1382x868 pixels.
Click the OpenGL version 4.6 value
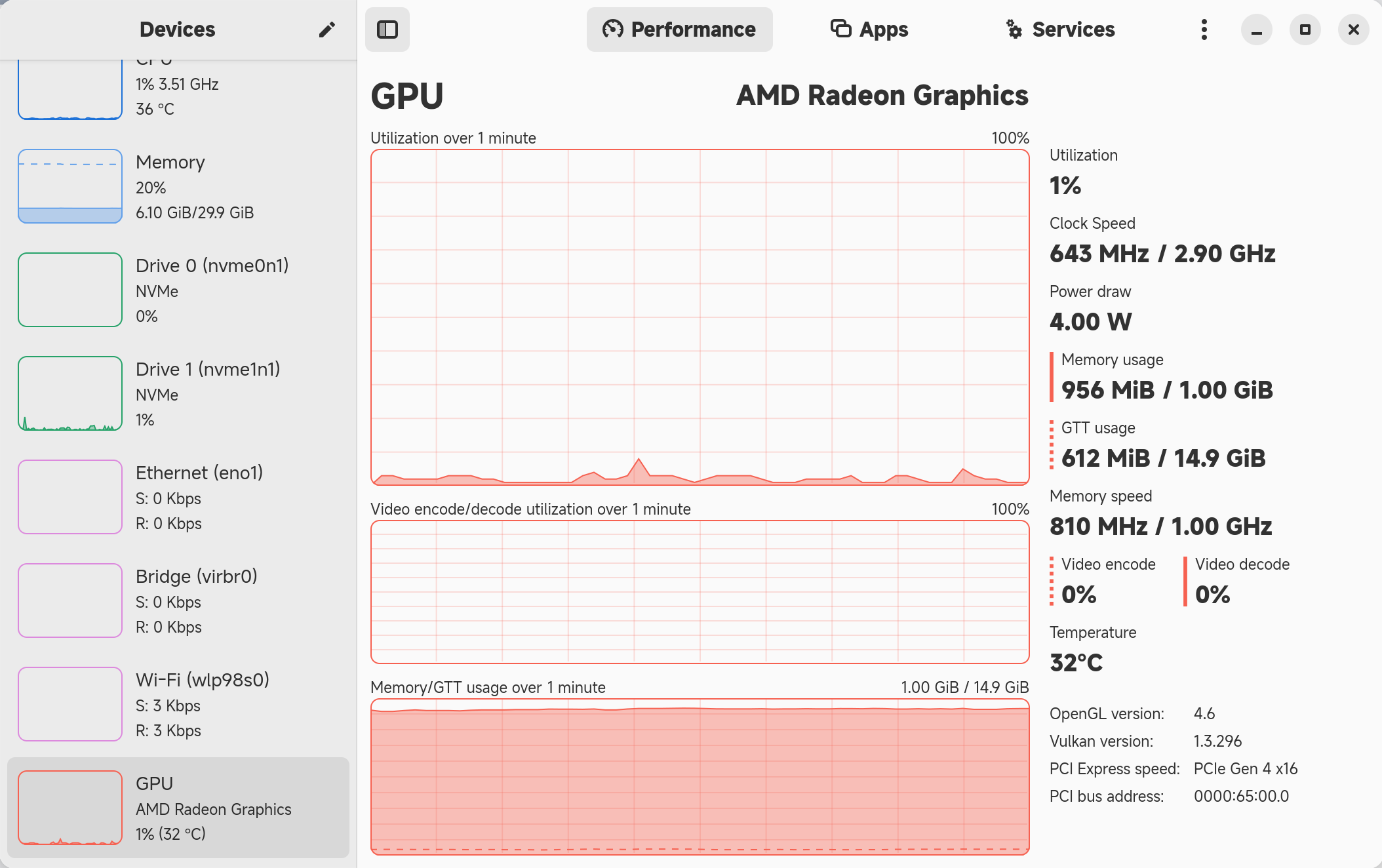(x=1204, y=714)
